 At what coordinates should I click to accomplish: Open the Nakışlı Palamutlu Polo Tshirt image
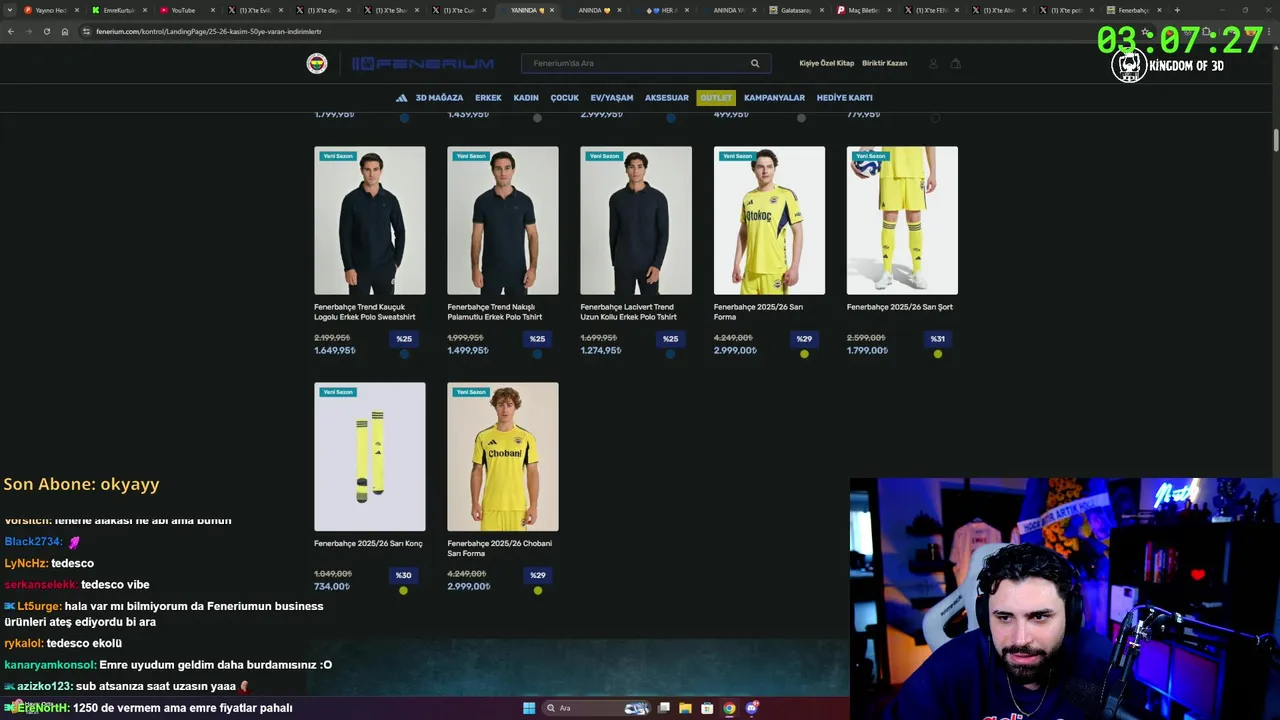click(503, 221)
